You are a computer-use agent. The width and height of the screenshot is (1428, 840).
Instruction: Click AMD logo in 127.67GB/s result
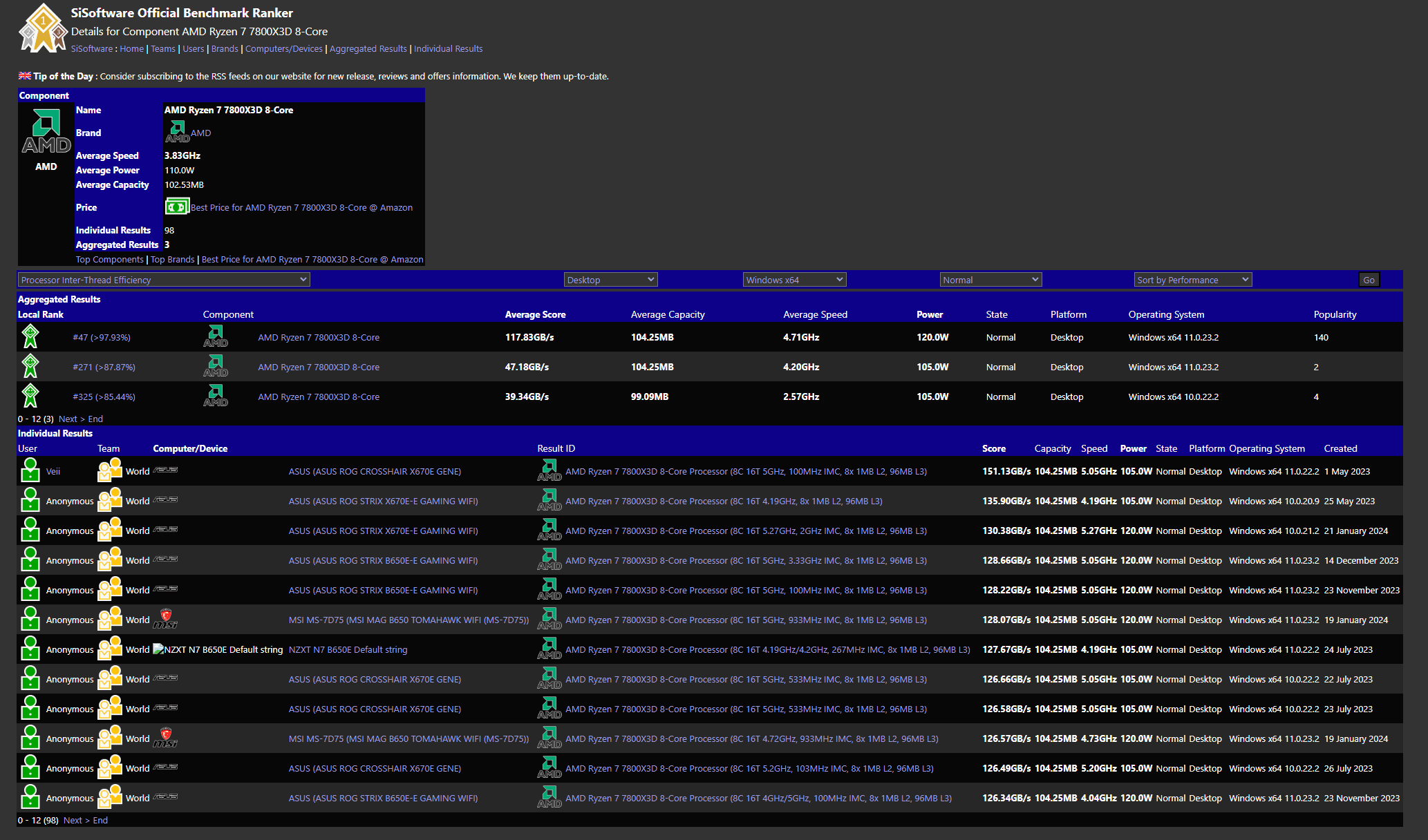(x=549, y=649)
